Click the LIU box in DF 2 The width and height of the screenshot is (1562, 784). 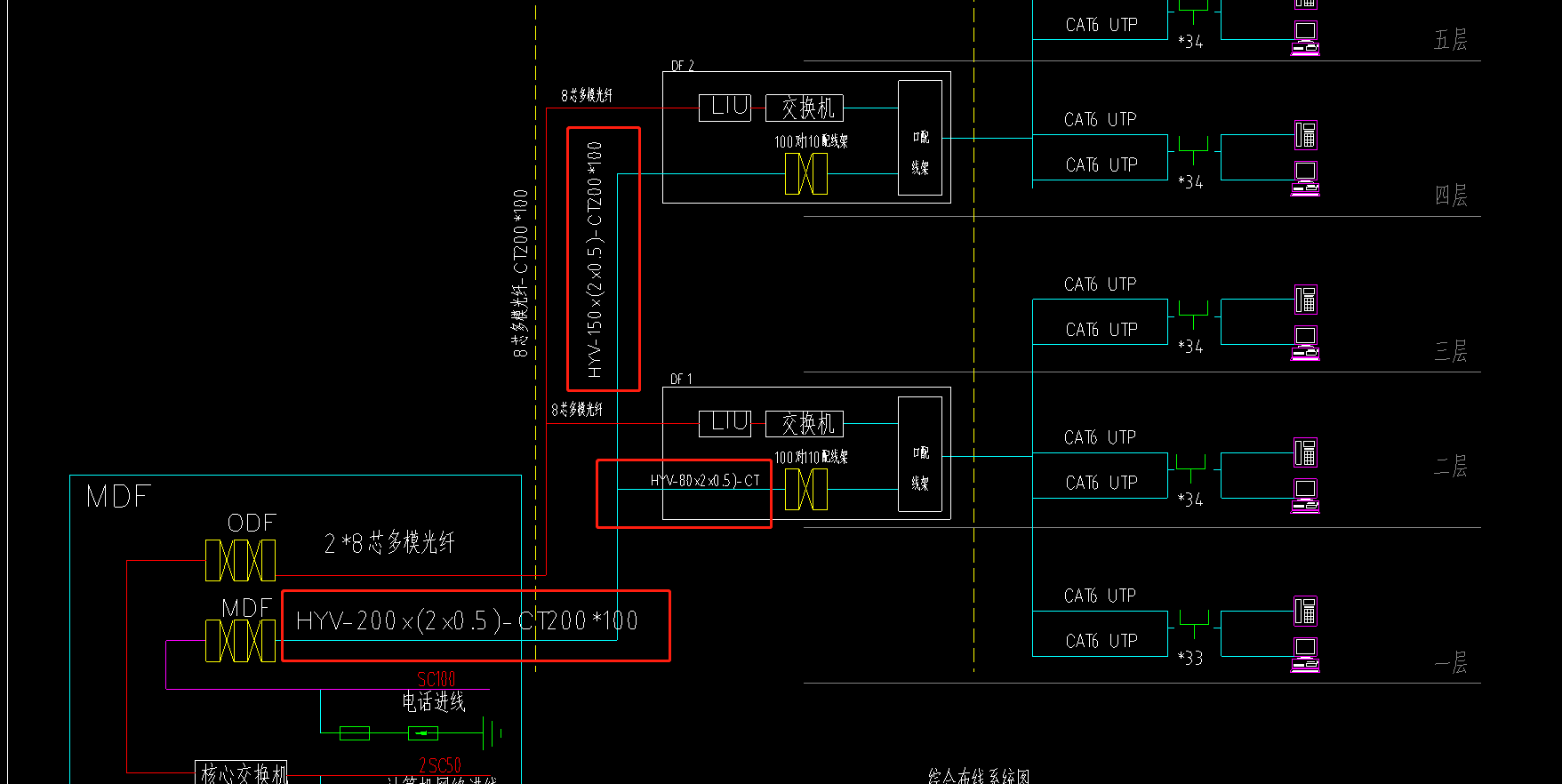[725, 108]
